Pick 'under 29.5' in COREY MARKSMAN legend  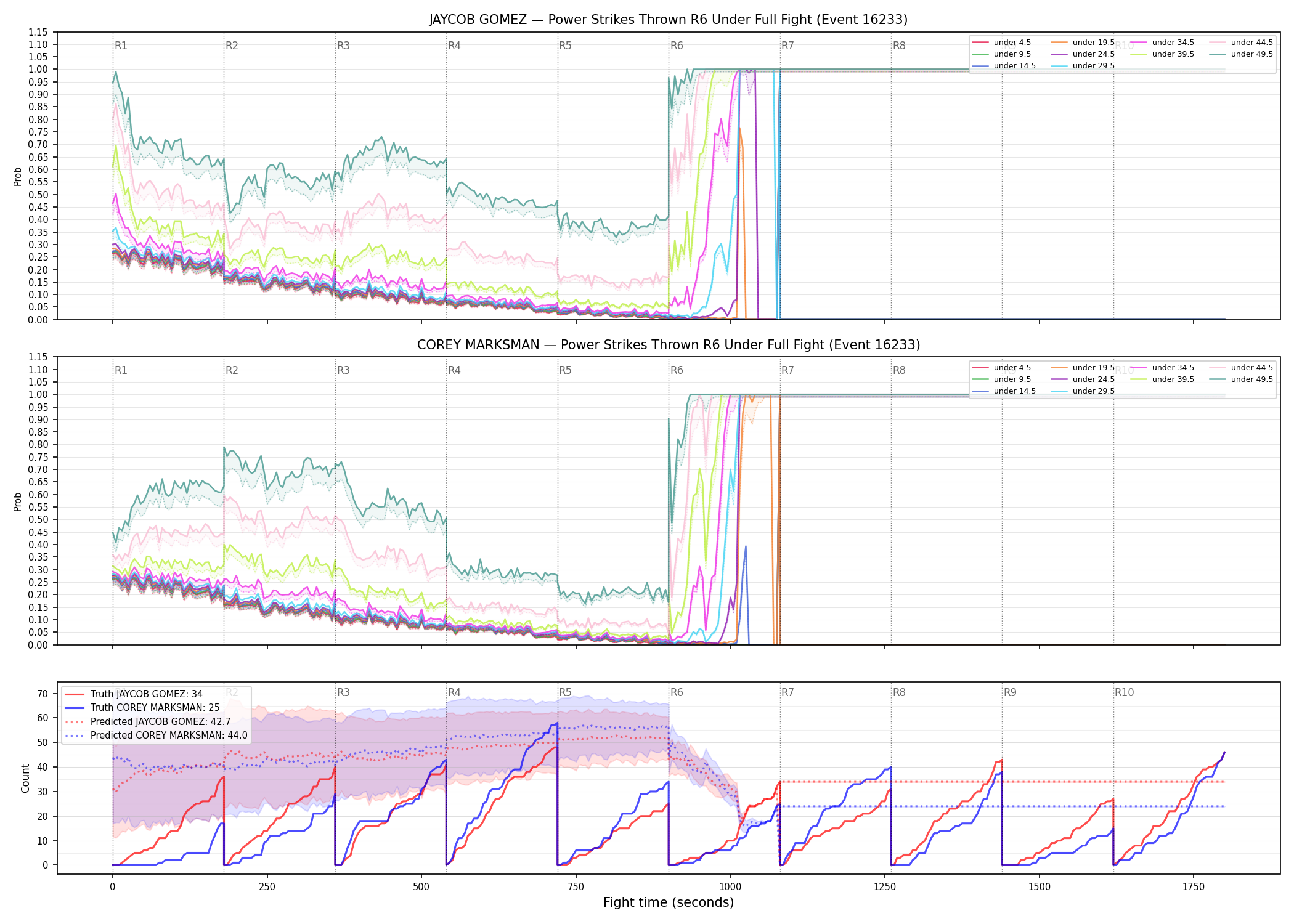click(1083, 391)
